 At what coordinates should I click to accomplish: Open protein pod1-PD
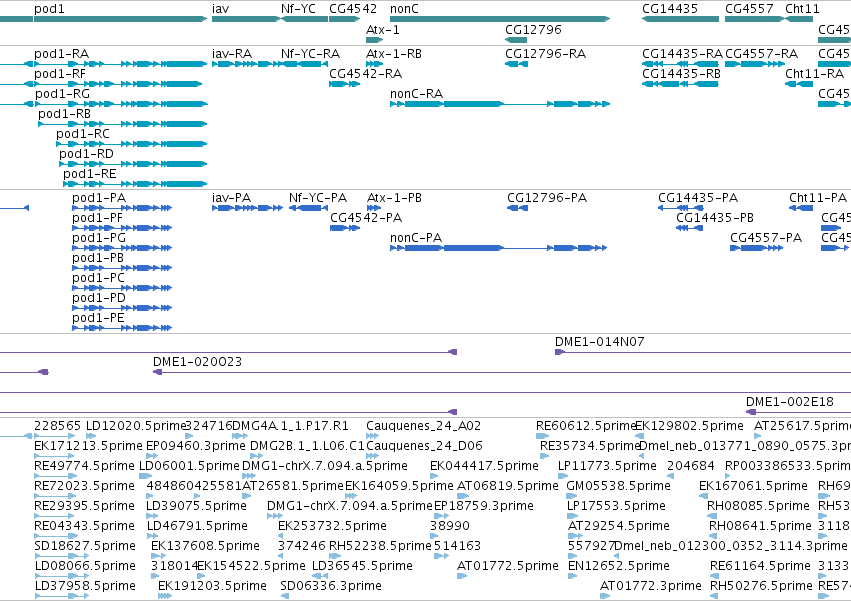point(99,299)
